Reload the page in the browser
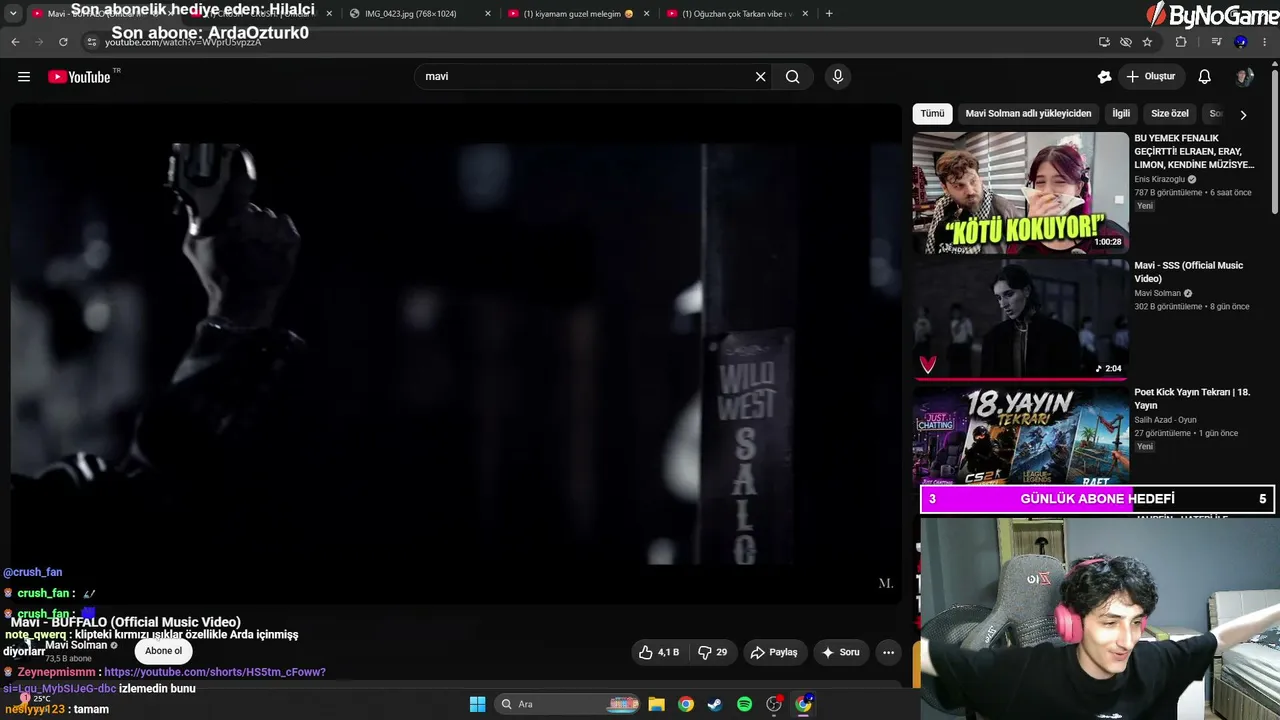The width and height of the screenshot is (1280, 720). tap(63, 42)
